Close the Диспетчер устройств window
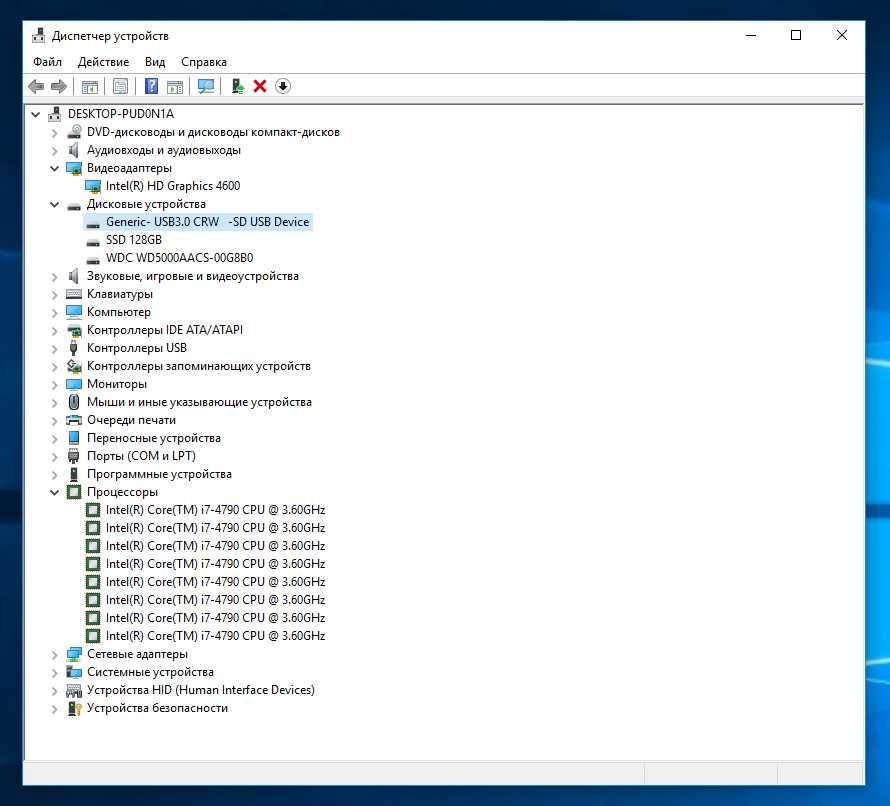This screenshot has height=806, width=890. click(842, 35)
